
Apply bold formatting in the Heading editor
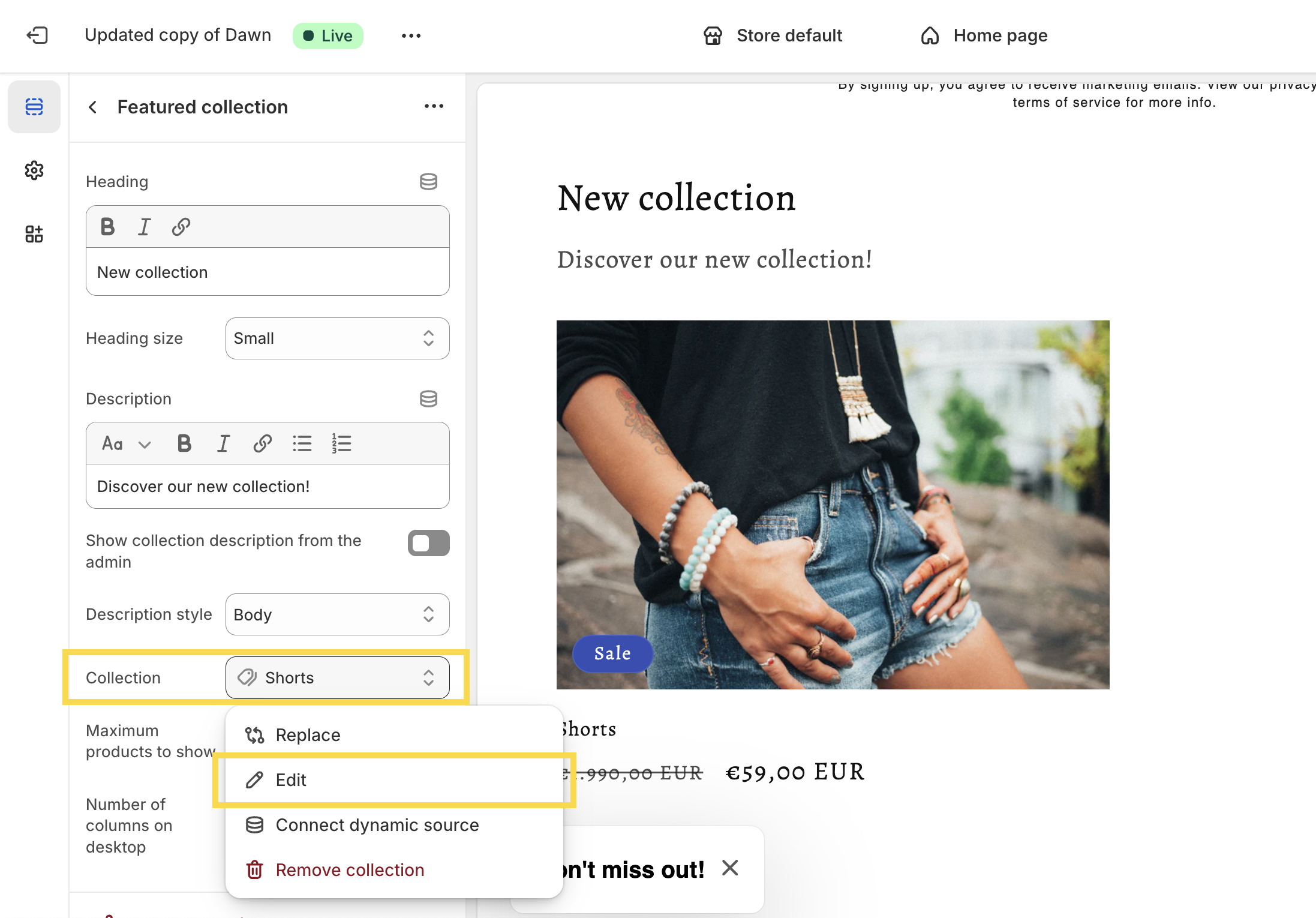pos(108,226)
